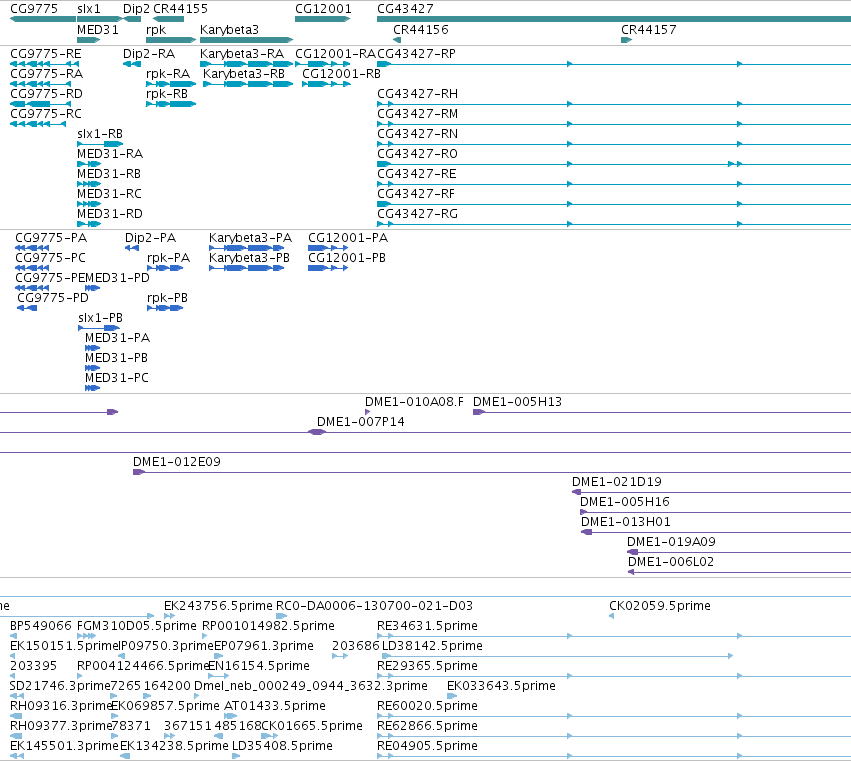
Task: Click protein rpk-PB
Action: click(x=168, y=298)
